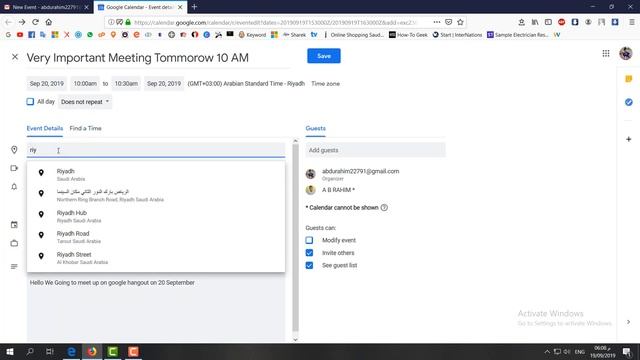Switch to the New Event Gmail browser tab
This screenshot has width=640, height=360.
tap(46, 7)
